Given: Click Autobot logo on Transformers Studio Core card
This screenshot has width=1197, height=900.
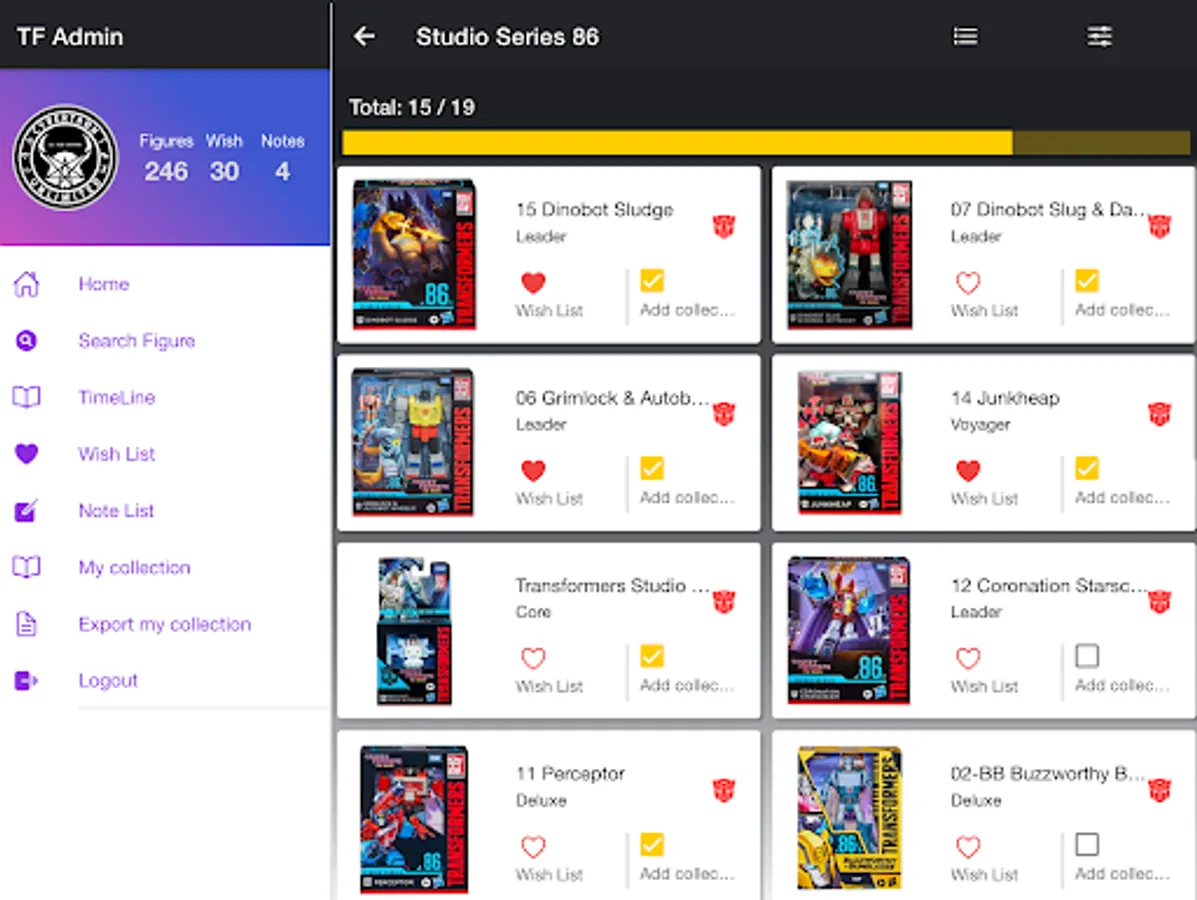Looking at the screenshot, I should (x=724, y=602).
